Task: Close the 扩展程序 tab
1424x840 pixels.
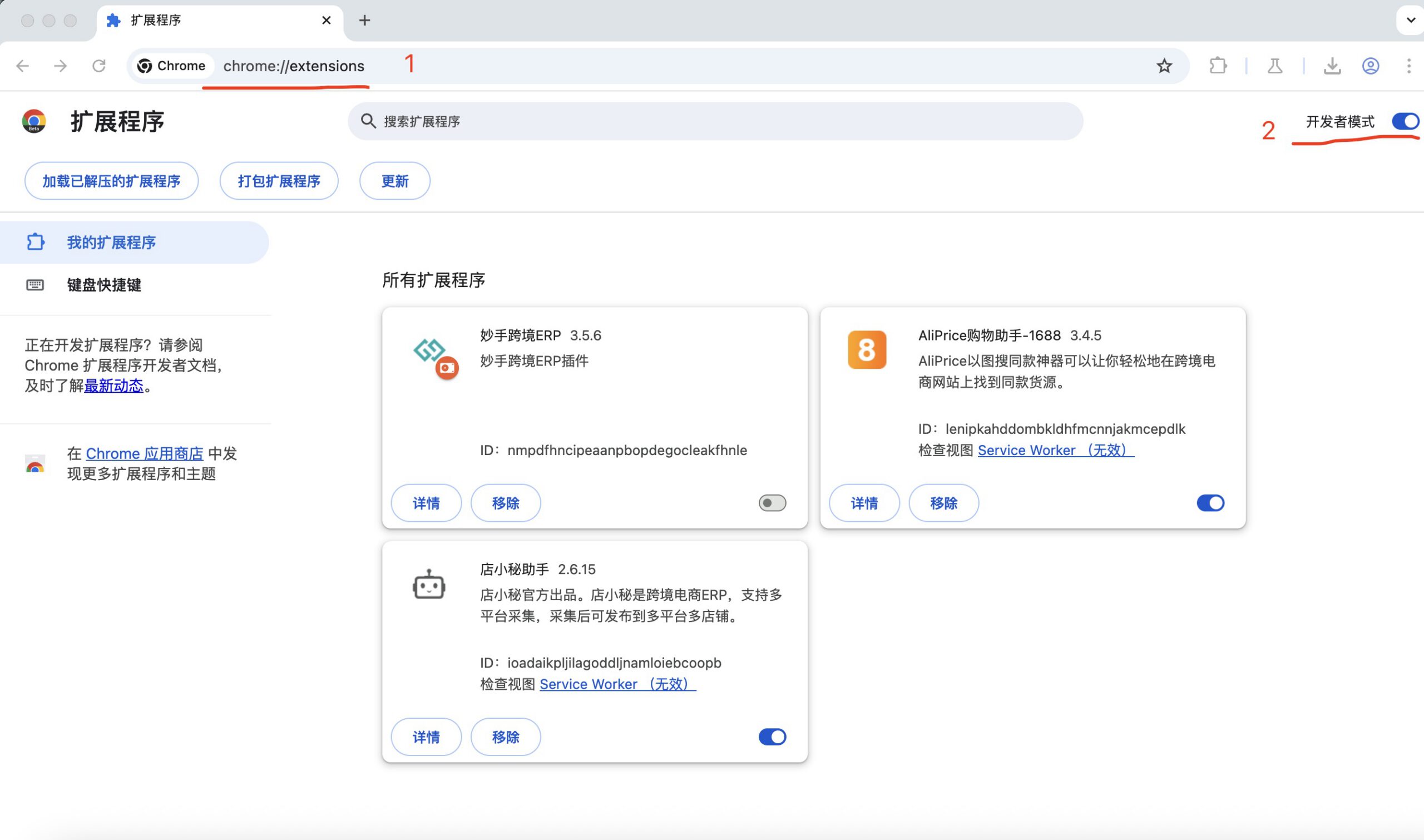Action: click(x=326, y=21)
